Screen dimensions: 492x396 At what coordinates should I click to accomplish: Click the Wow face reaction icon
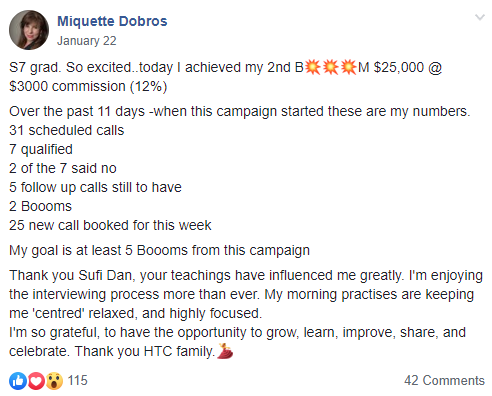pos(54,381)
